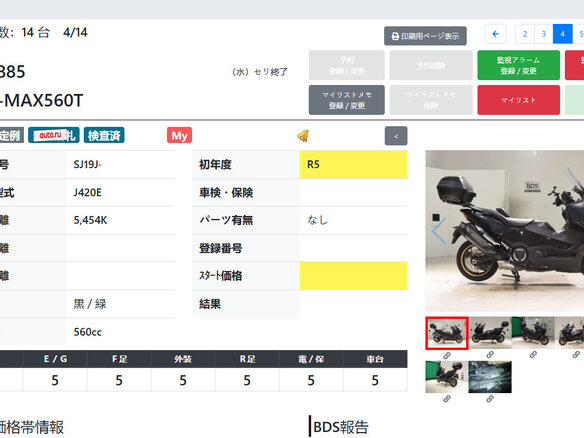Select the fifth thumbnail in second row
The width and height of the screenshot is (584, 438).
[x=447, y=377]
